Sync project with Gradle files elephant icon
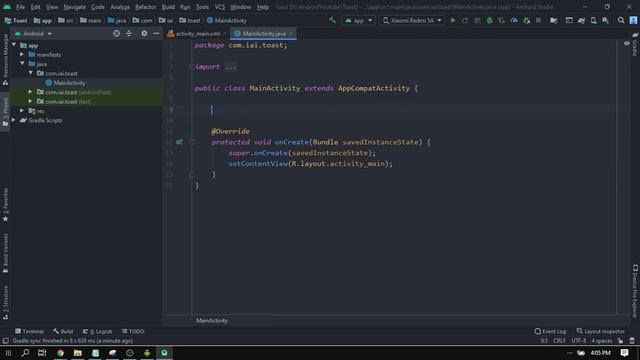The width and height of the screenshot is (640, 360). tap(581, 20)
